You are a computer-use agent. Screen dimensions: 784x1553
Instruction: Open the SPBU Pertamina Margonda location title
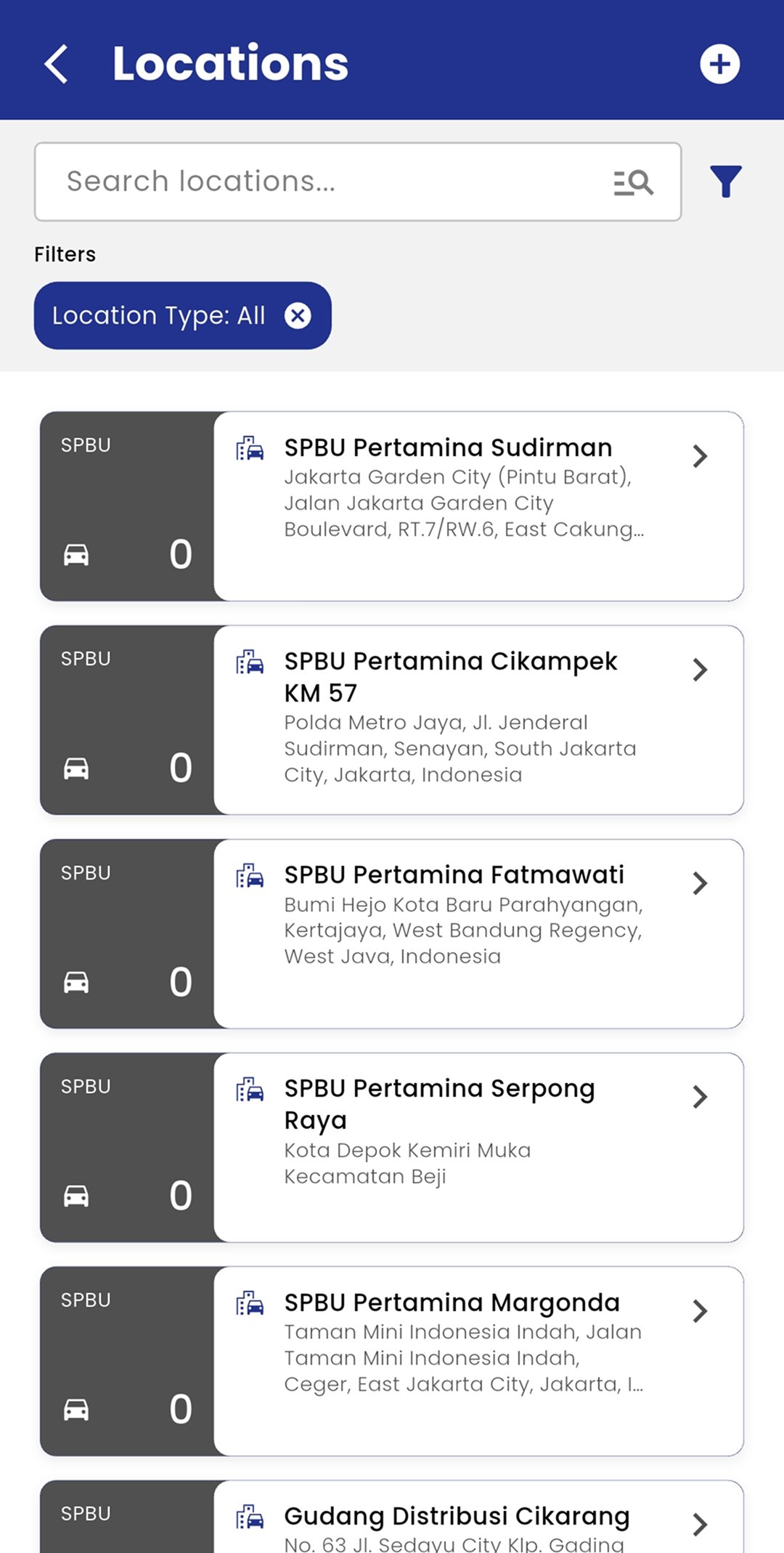coord(452,1302)
